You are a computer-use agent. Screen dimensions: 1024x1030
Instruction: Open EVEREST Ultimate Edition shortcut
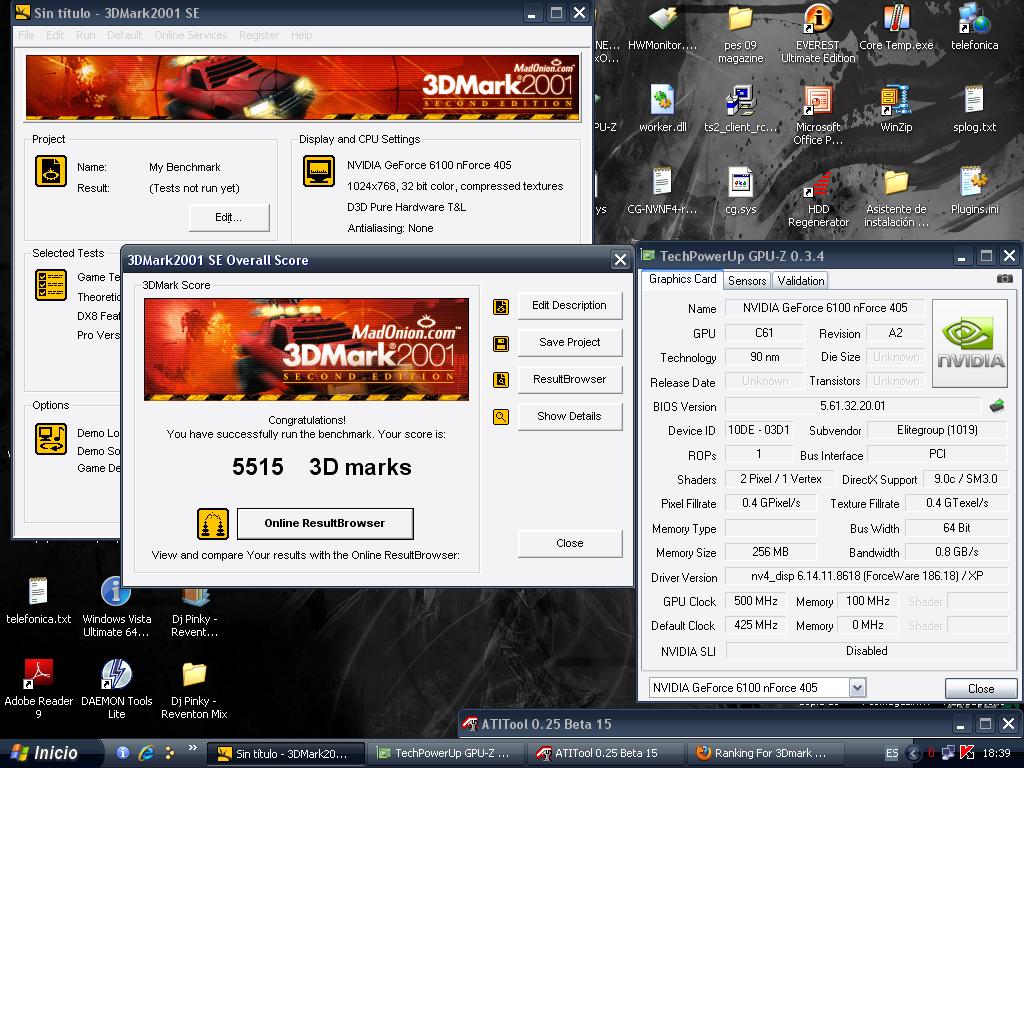point(818,34)
